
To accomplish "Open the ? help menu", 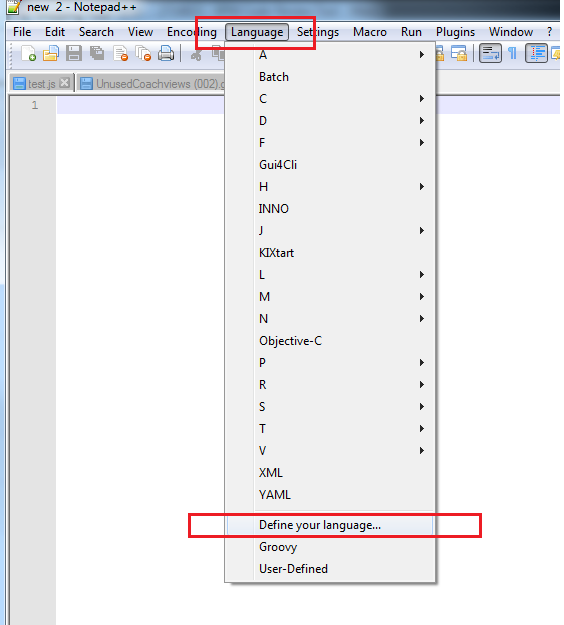I will (x=549, y=32).
